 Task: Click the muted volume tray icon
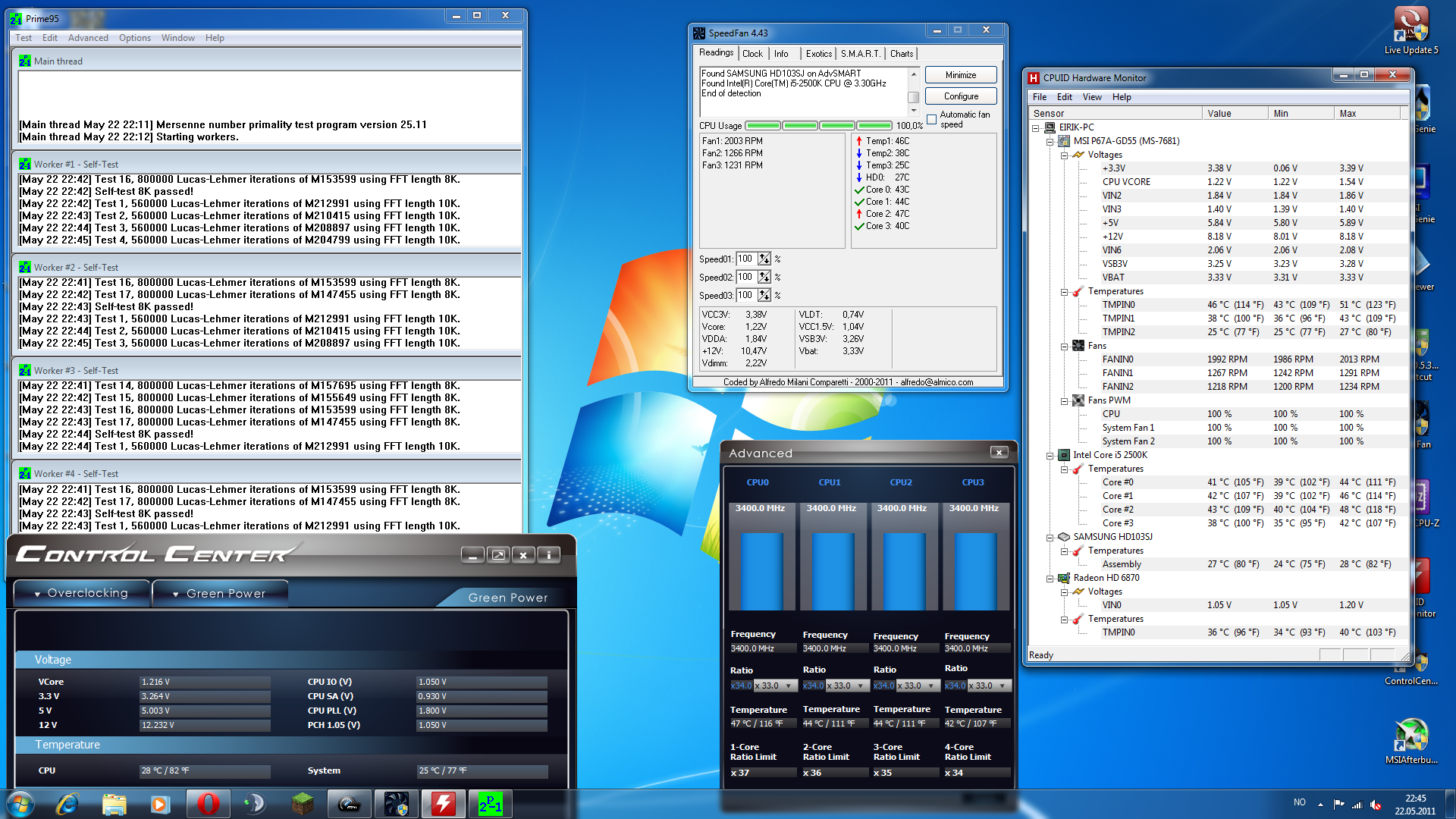point(1375,804)
